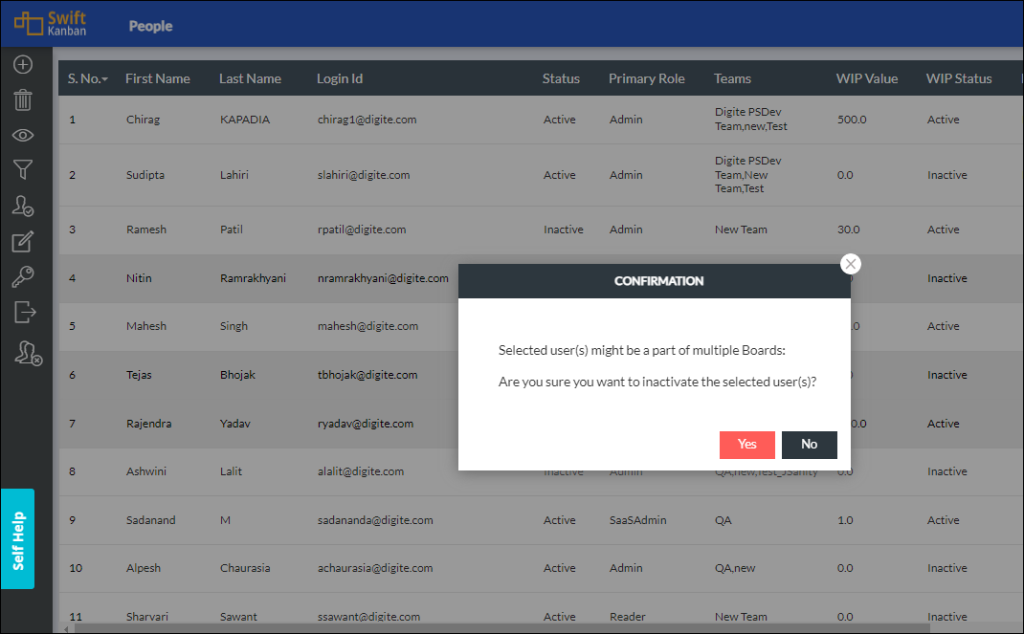Select alalit@digite.com cell
The width and height of the screenshot is (1024, 634).
coord(360,471)
